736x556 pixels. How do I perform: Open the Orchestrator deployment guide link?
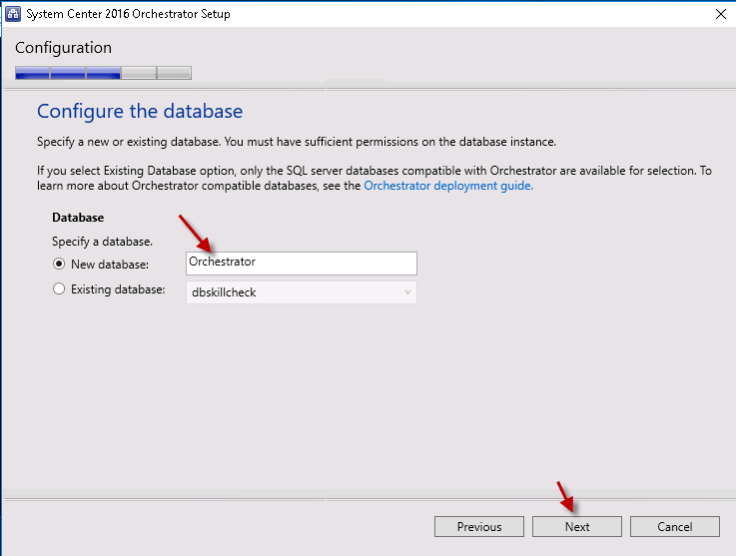[448, 185]
